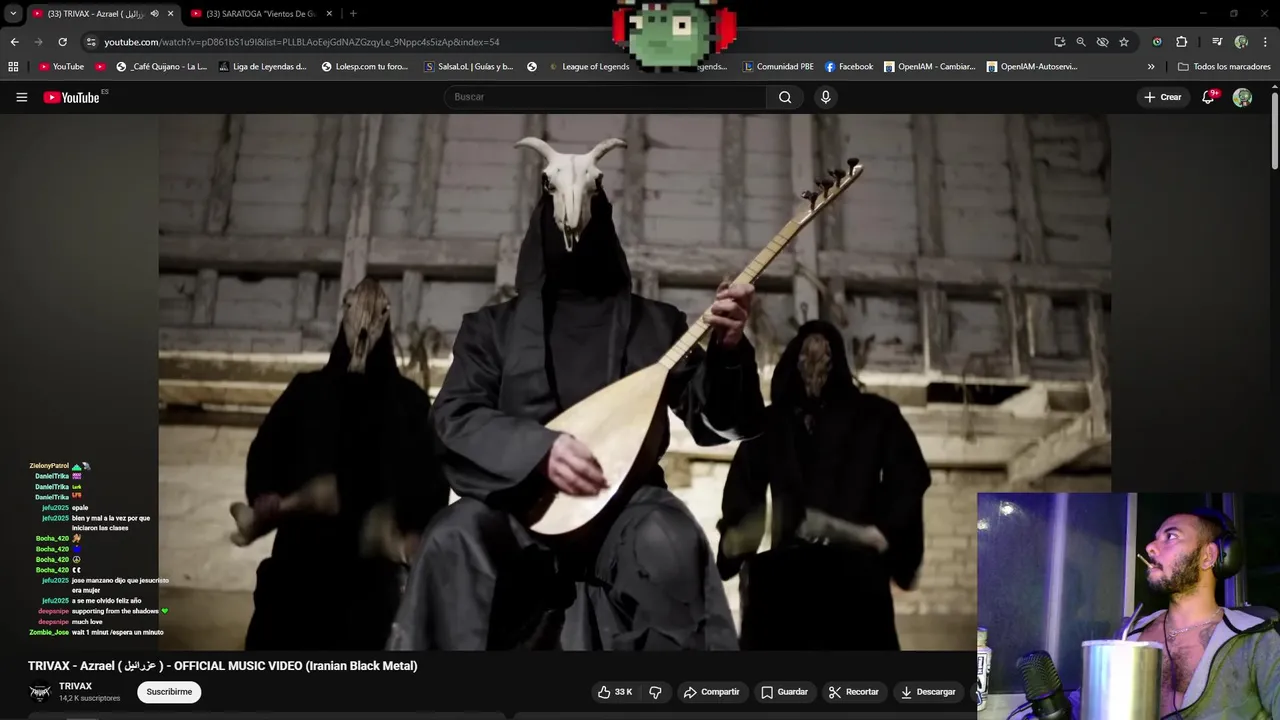This screenshot has height=720, width=1280.
Task: Open Chrome three-dot menu
Action: (1266, 42)
